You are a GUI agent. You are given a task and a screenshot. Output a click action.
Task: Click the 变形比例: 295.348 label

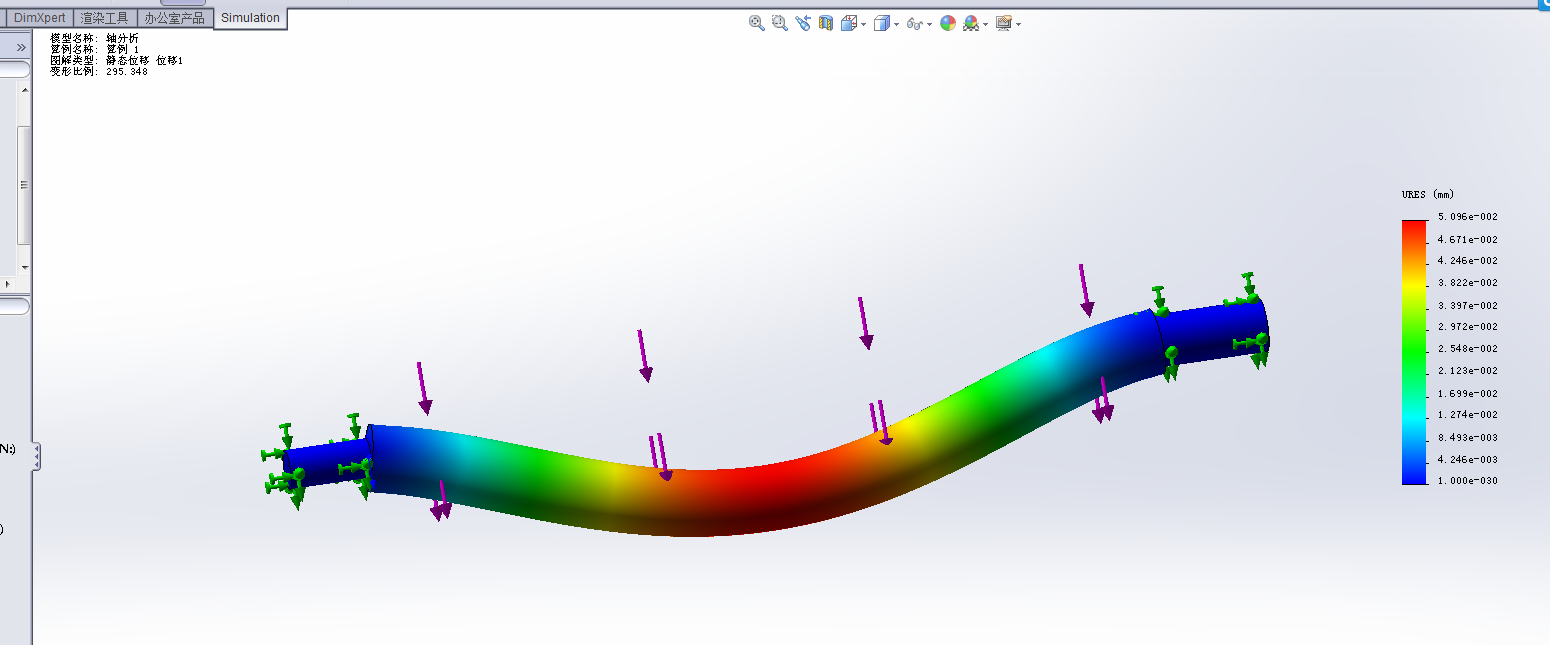tap(99, 71)
